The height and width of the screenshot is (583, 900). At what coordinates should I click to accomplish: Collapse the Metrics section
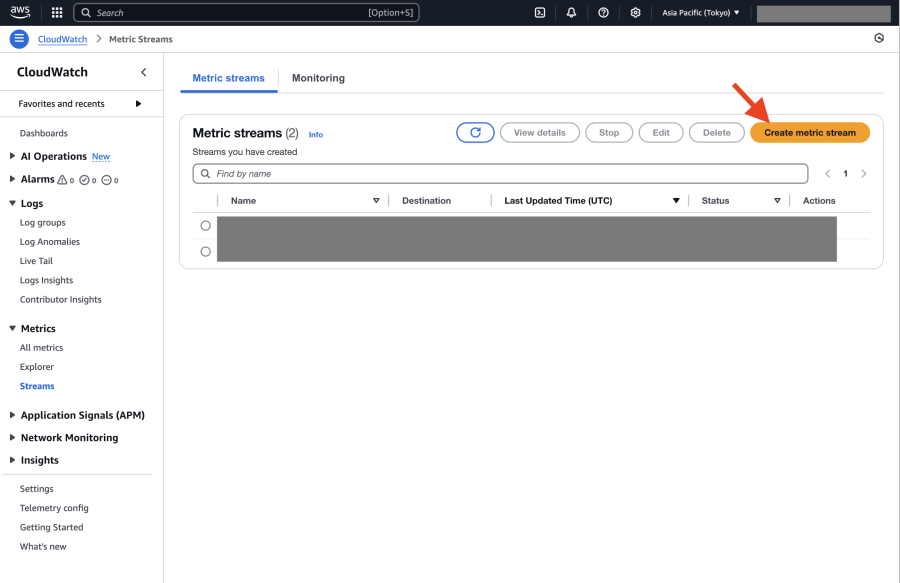pos(12,328)
